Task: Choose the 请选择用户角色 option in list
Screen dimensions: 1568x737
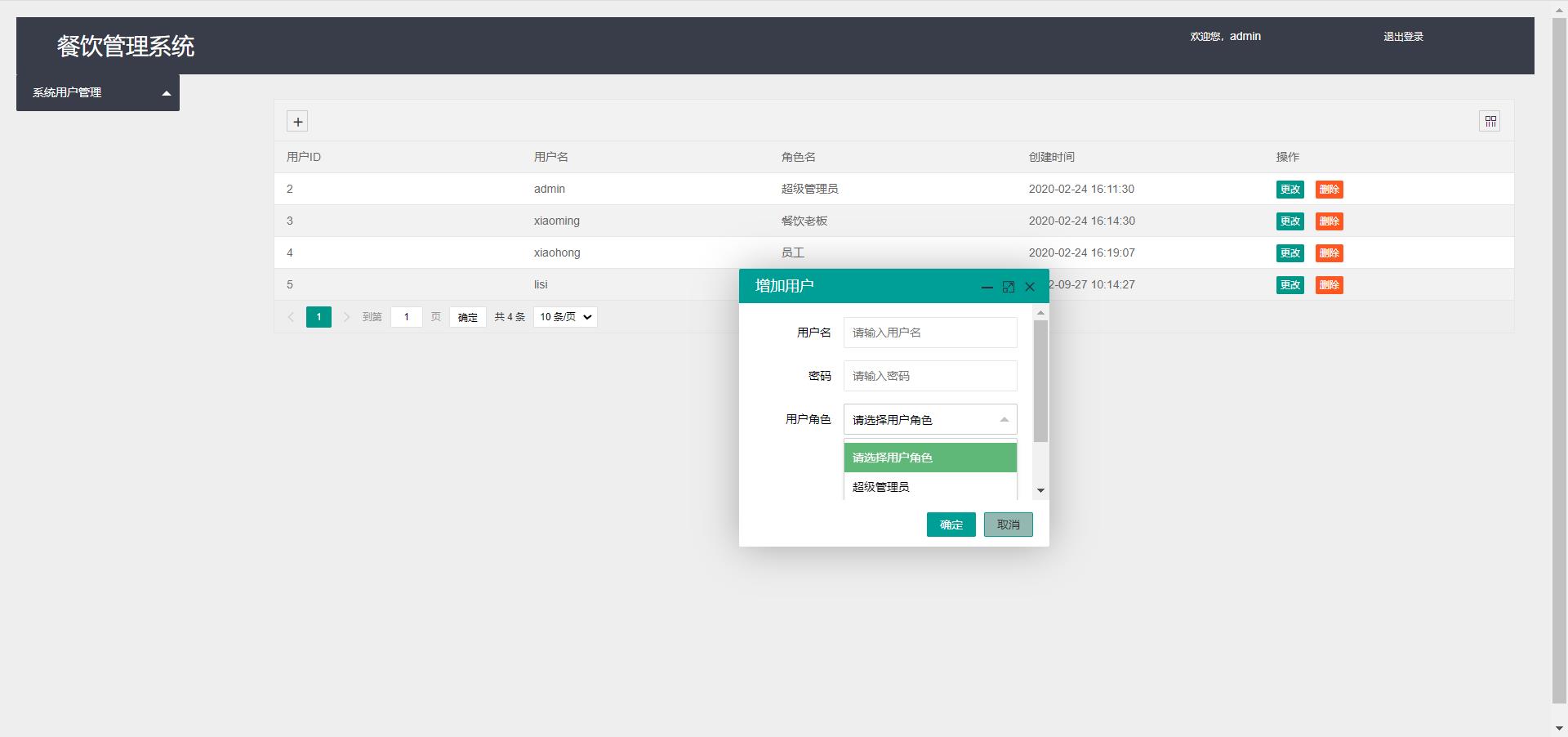Action: [930, 458]
